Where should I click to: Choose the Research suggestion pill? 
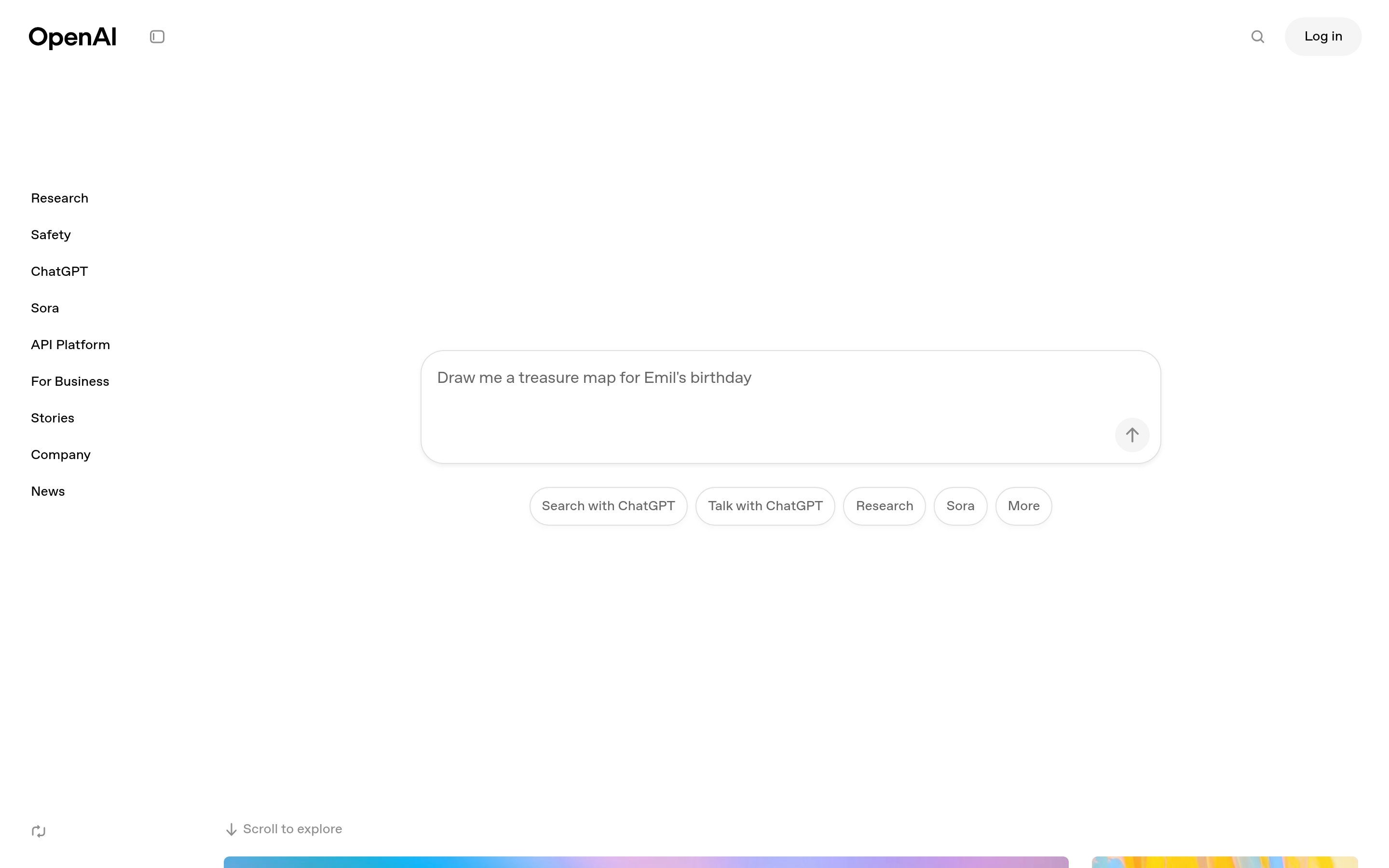[x=884, y=506]
